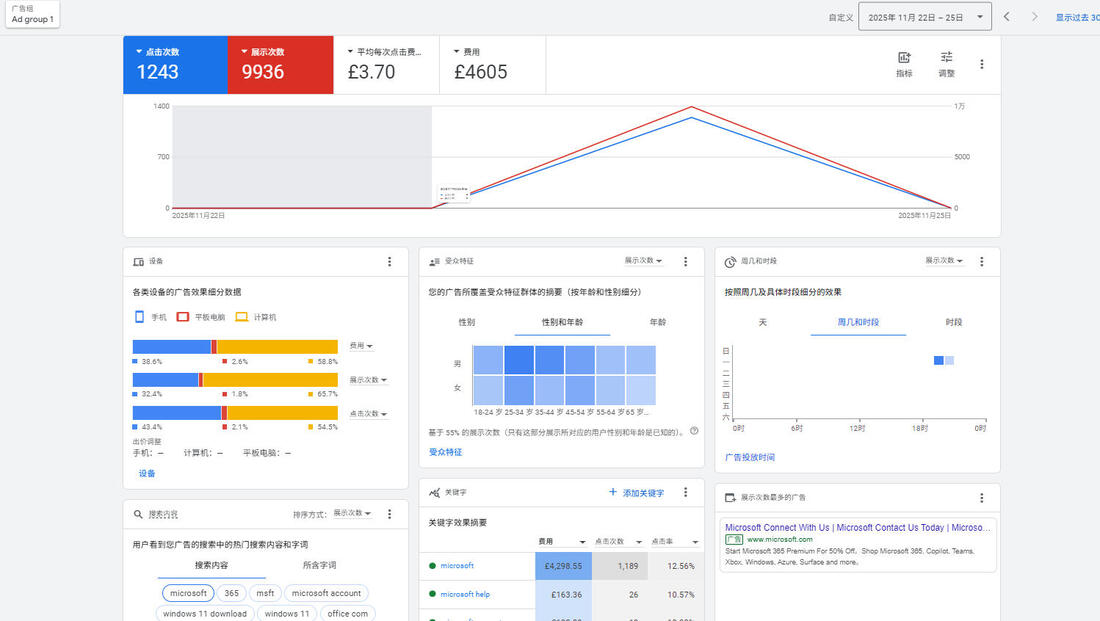Image resolution: width=1100 pixels, height=621 pixels.
Task: Select the 点击次数 blue metric tile
Action: pyautogui.click(x=175, y=65)
